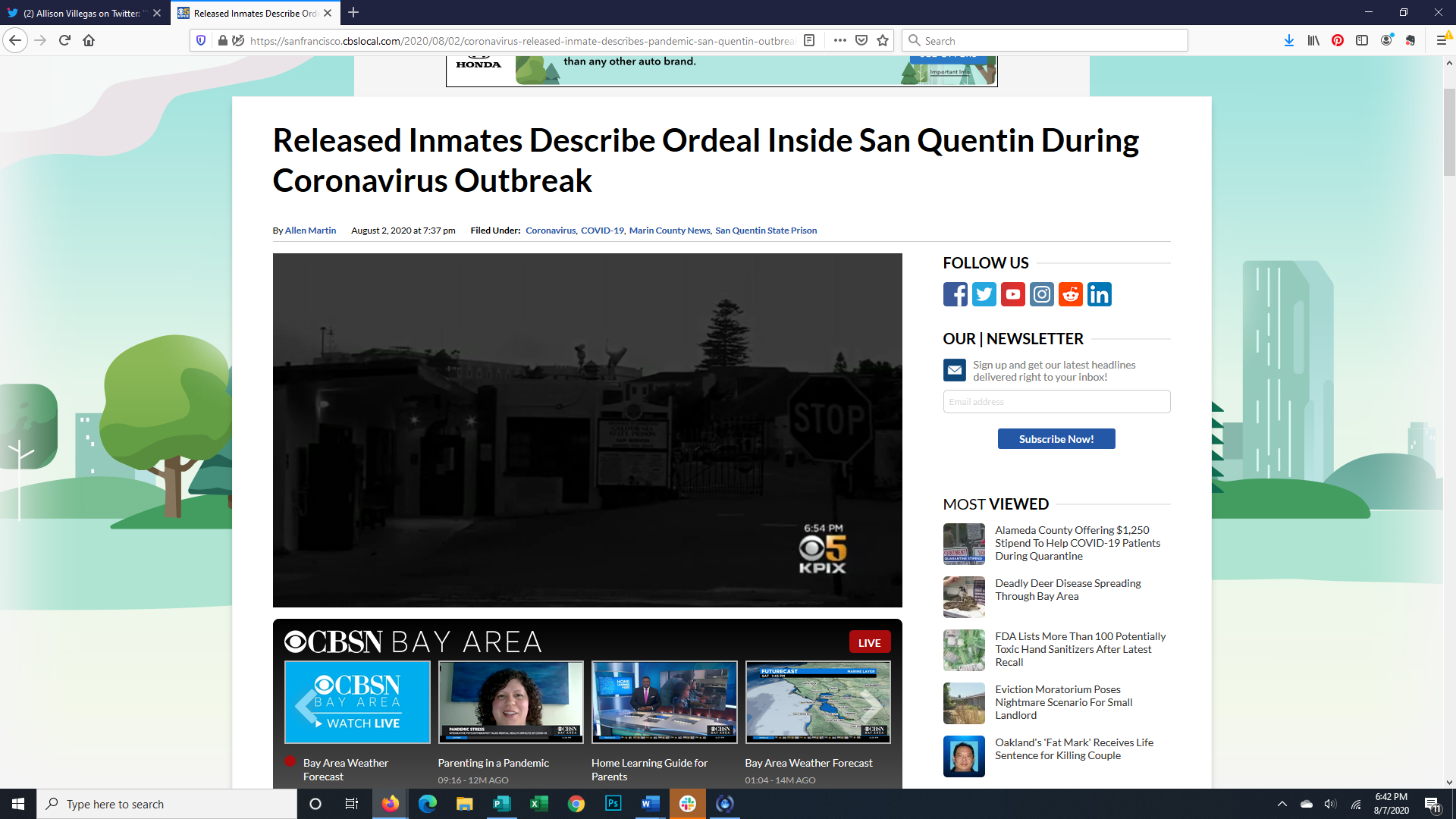Open page actions three-dots menu

[x=839, y=41]
